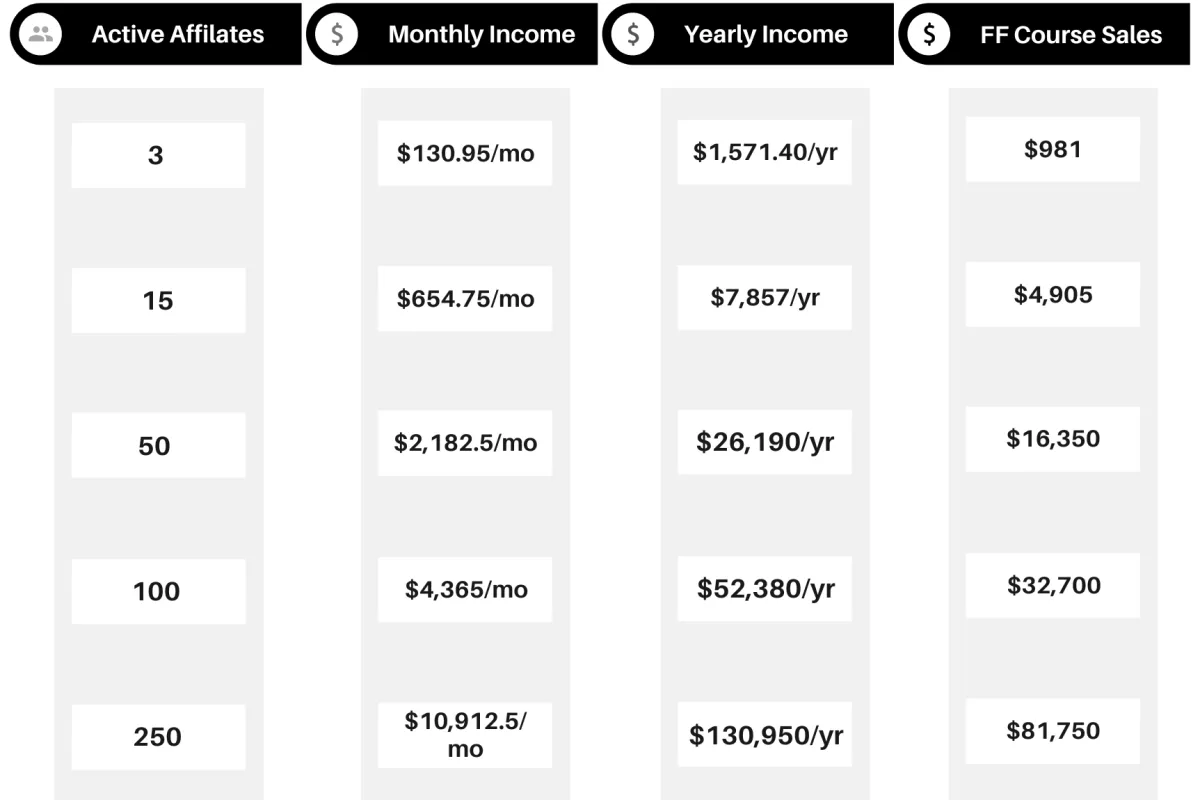Select the $16,350 course sales cell
Image resolution: width=1200 pixels, height=800 pixels.
point(1053,439)
